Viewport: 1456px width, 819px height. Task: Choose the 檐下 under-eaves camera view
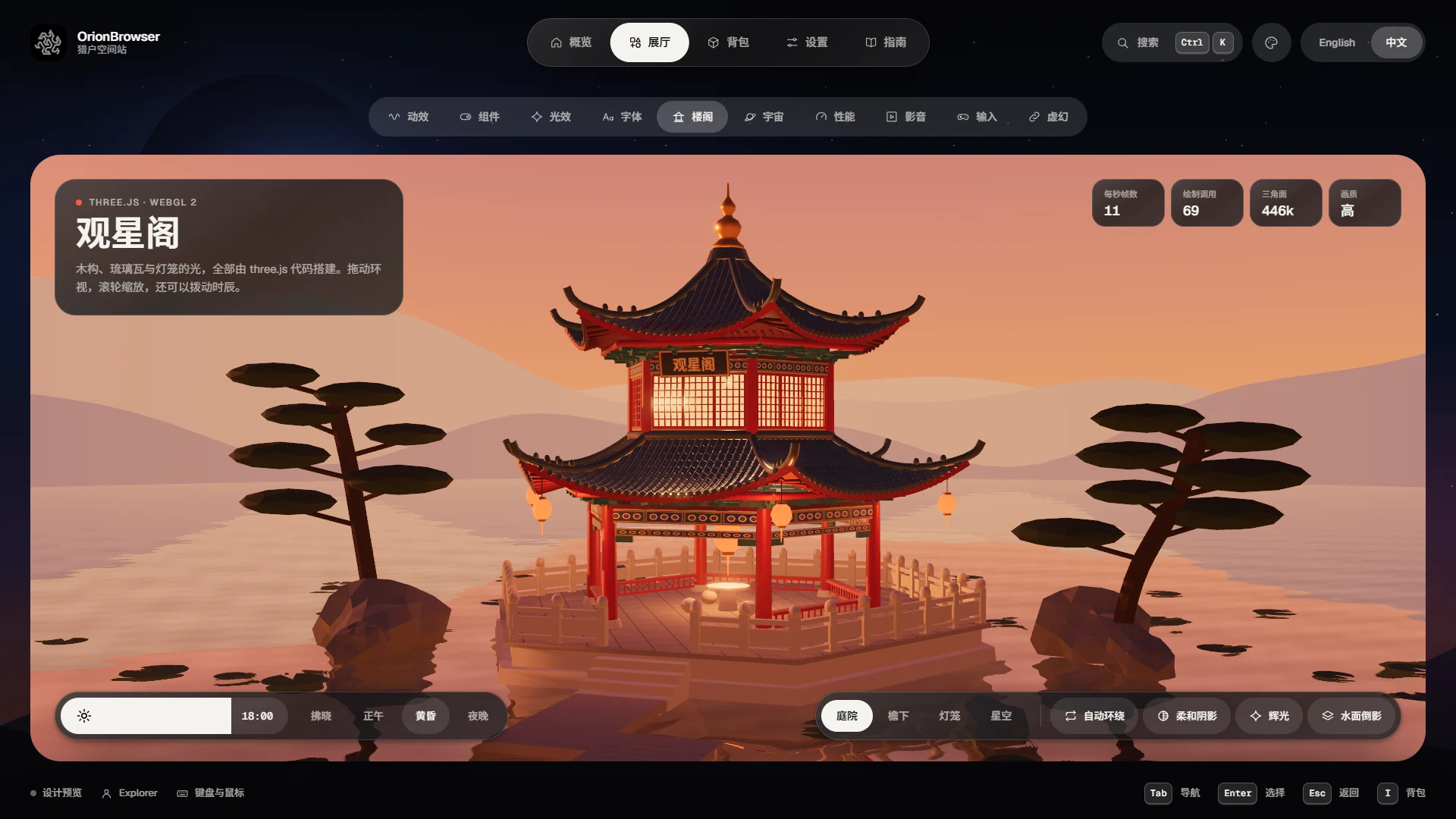click(898, 716)
